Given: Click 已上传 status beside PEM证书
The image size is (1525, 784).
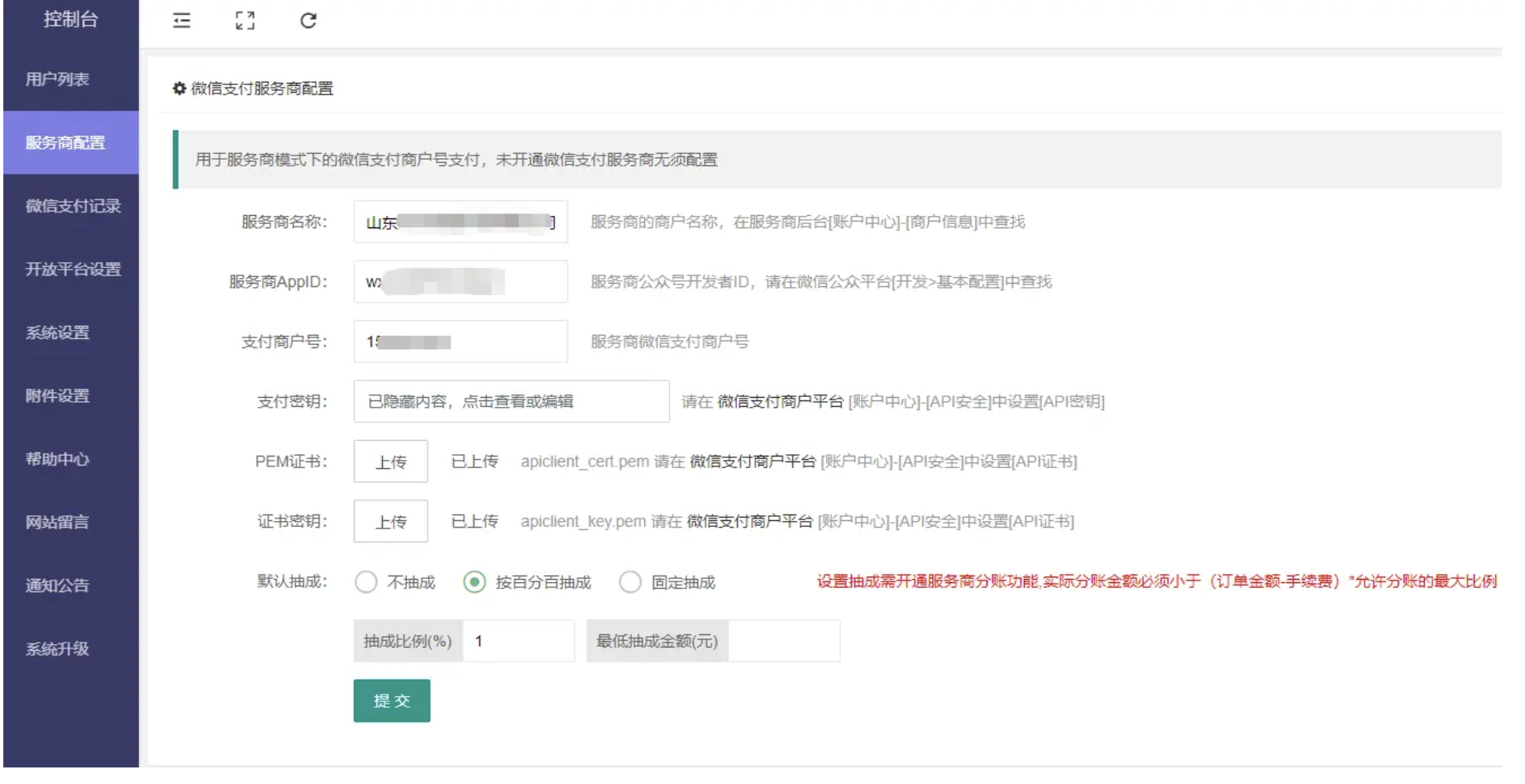Looking at the screenshot, I should tap(475, 461).
